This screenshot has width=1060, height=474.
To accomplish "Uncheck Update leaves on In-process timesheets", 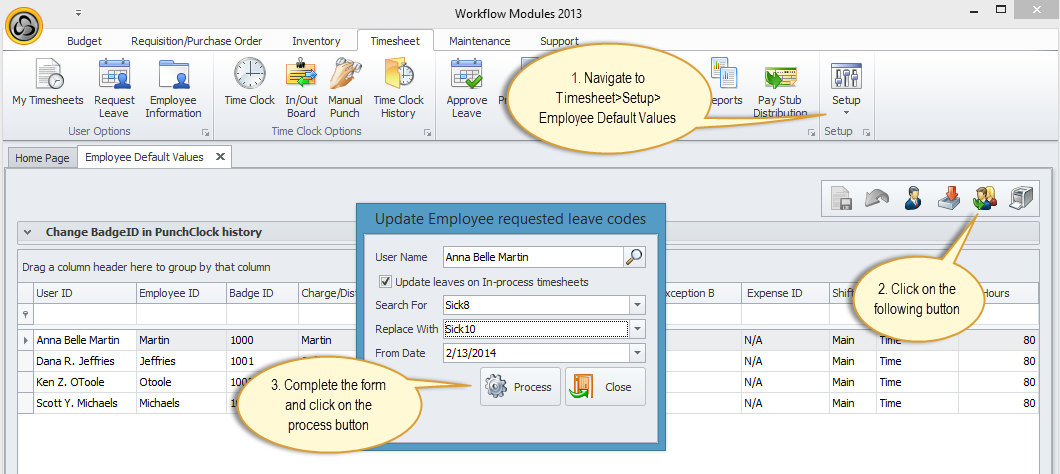I will (386, 282).
